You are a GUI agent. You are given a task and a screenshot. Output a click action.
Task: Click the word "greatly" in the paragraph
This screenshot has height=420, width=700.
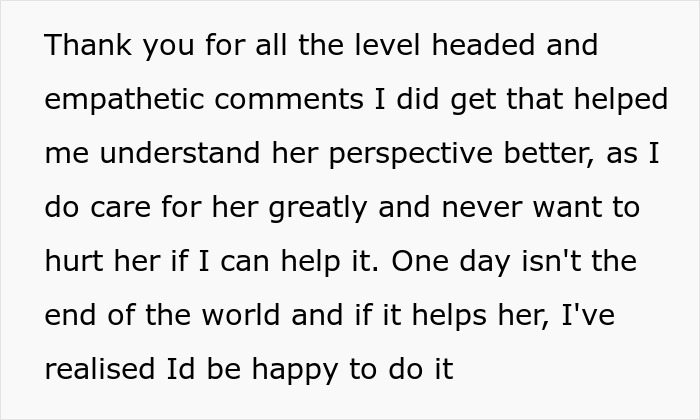[317, 209]
